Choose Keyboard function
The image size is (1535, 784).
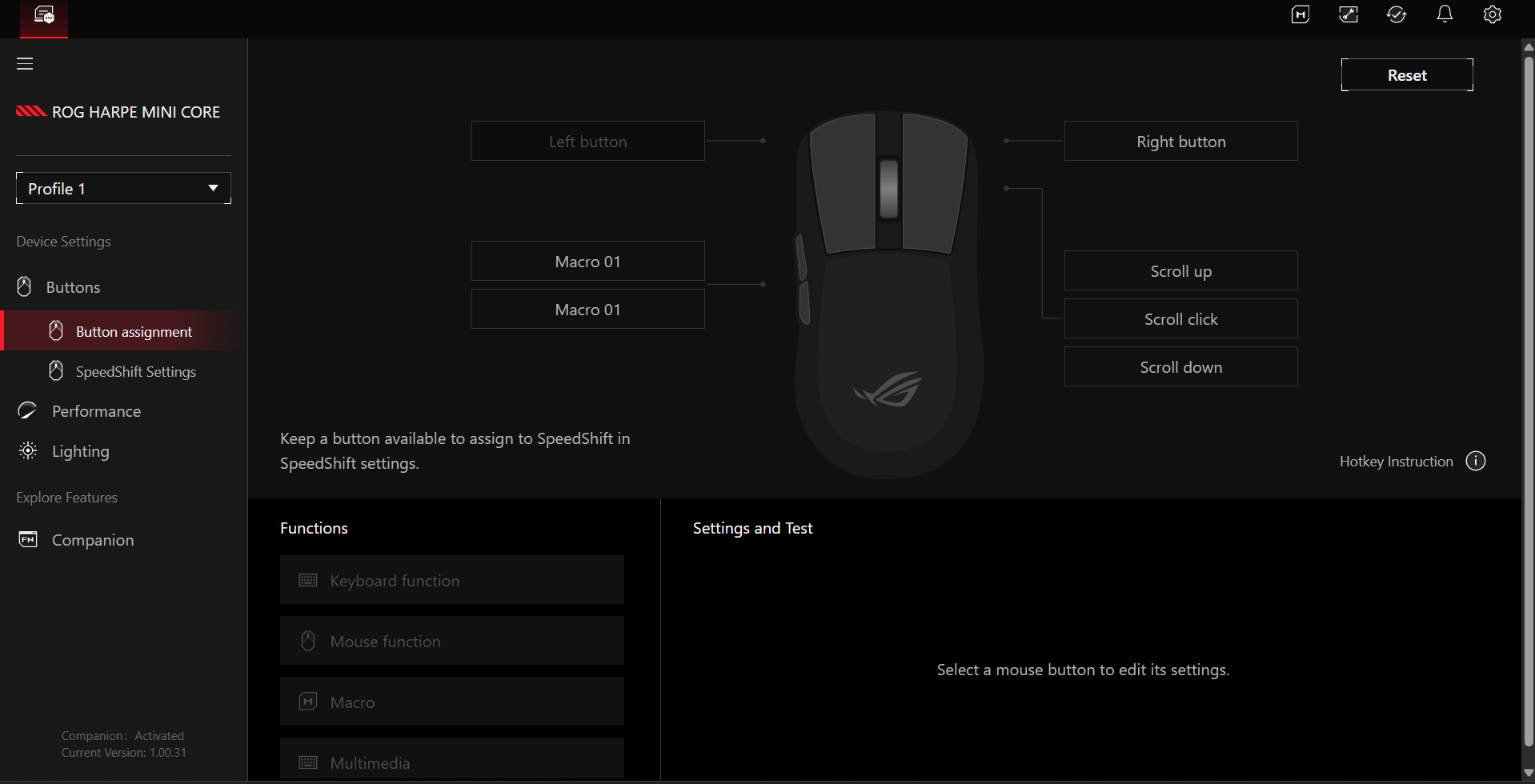pyautogui.click(x=452, y=580)
